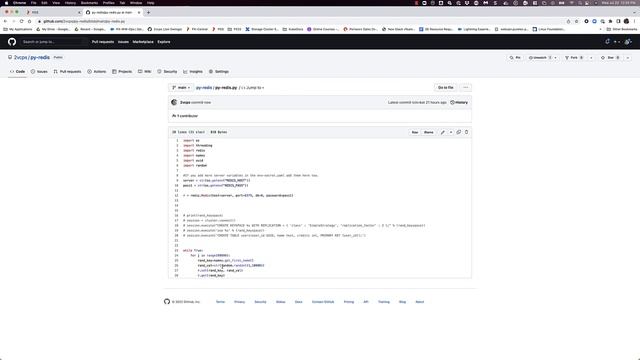Open the Jump to symbol dropdown
This screenshot has width=640, height=360.
tap(253, 87)
